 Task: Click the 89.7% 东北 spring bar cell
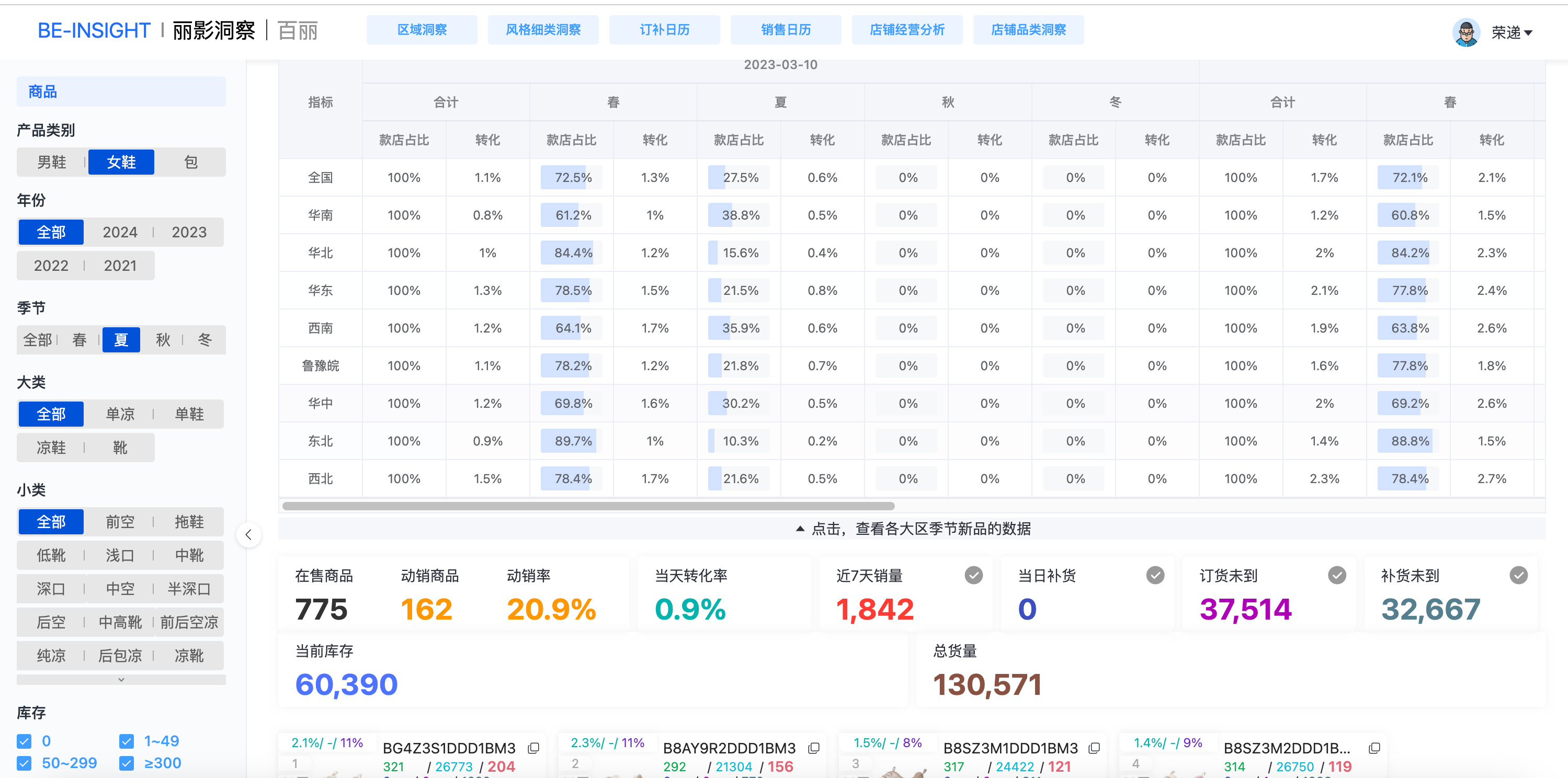[x=572, y=440]
